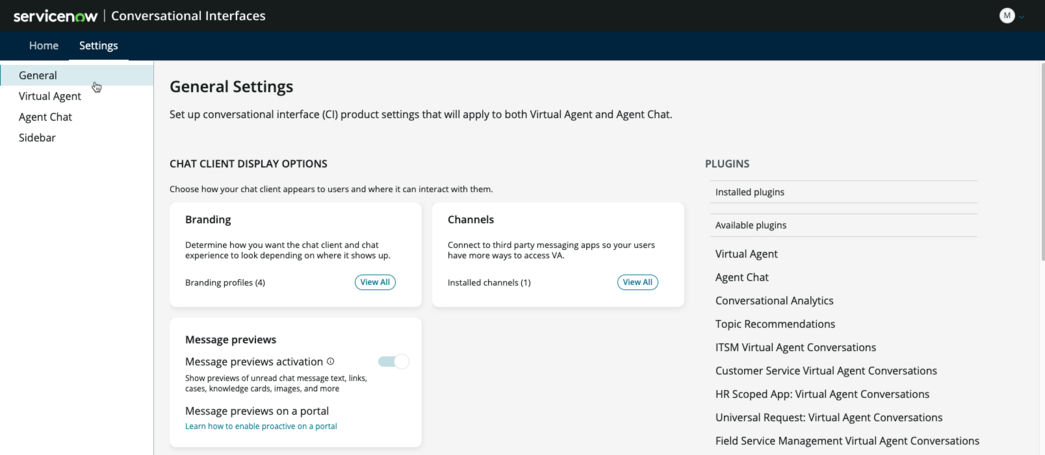The height and width of the screenshot is (455, 1045).
Task: Expand the user profile dropdown chevron
Action: click(x=1022, y=17)
